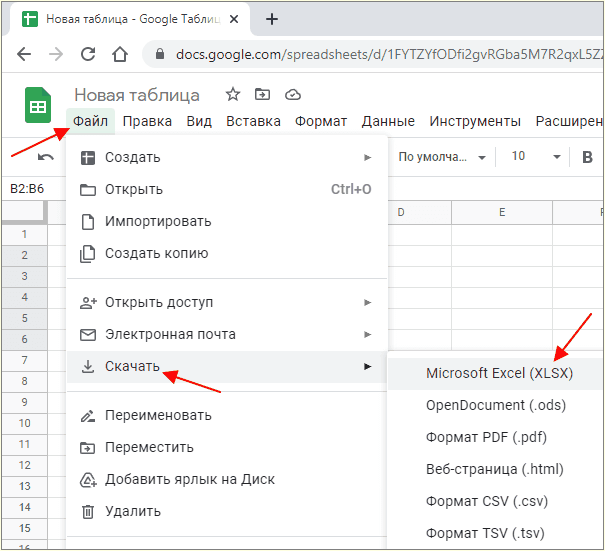Expand the Открыть доступ submenu arrow

[x=368, y=303]
